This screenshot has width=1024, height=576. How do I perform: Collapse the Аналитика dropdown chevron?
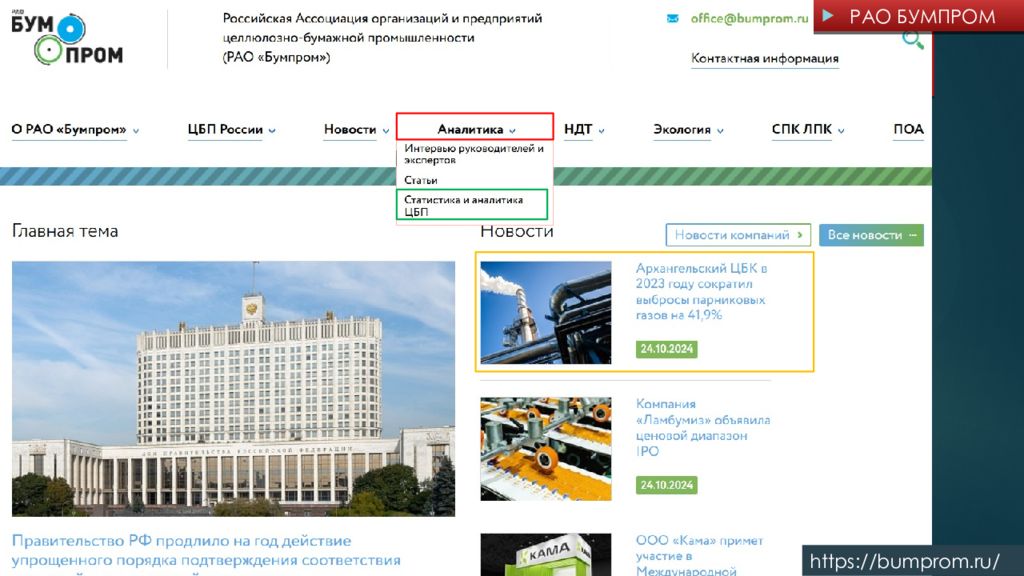(x=512, y=131)
